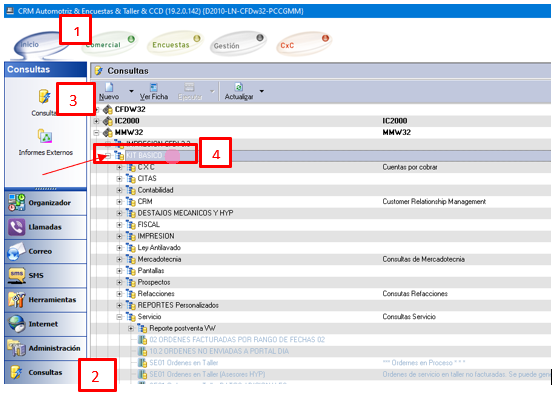The height and width of the screenshot is (393, 556).
Task: Open the SMS section
Action: pos(45,275)
